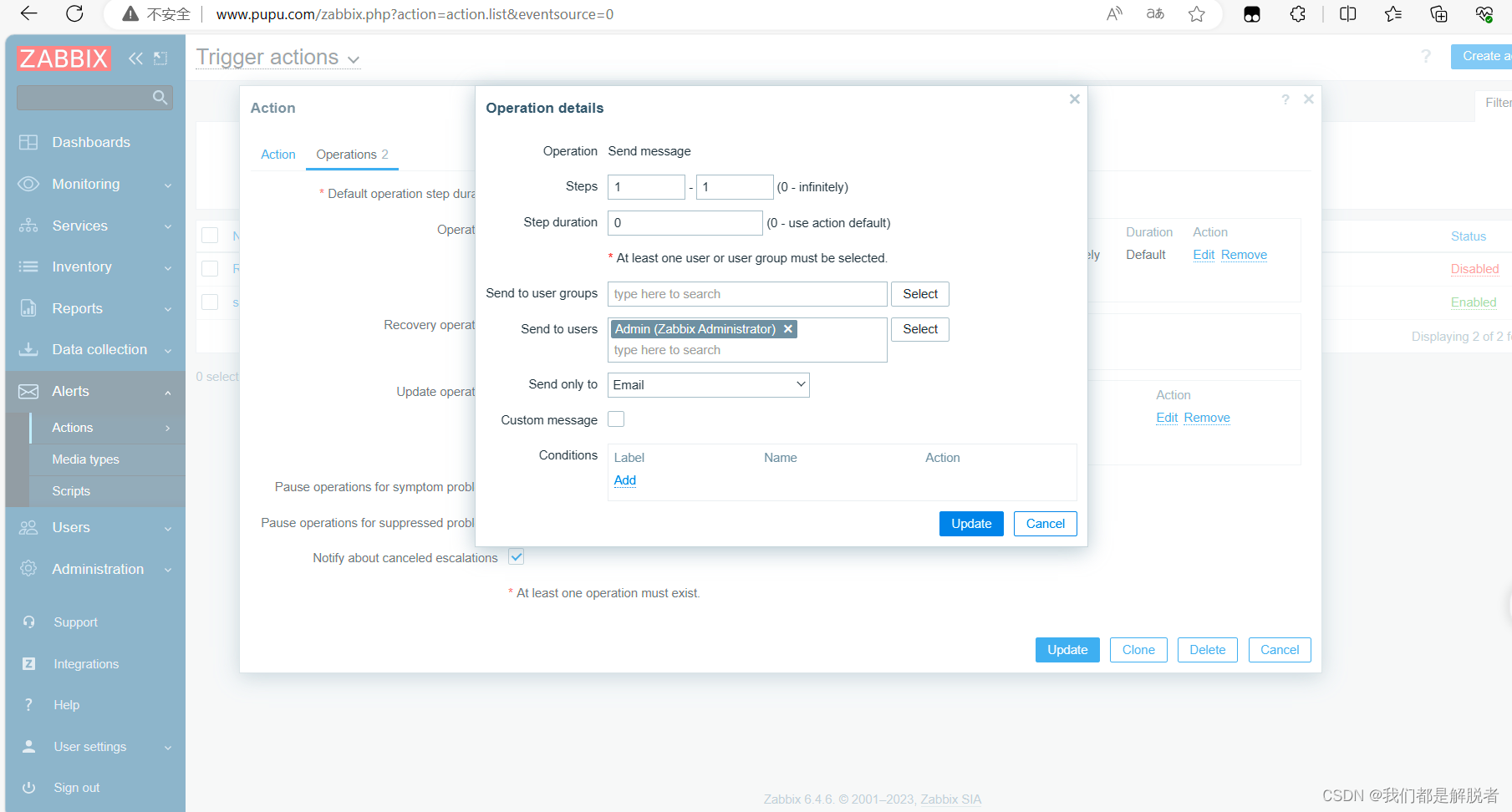Click the Action dialog Update button
Viewport: 1512px width, 812px height.
click(1067, 650)
